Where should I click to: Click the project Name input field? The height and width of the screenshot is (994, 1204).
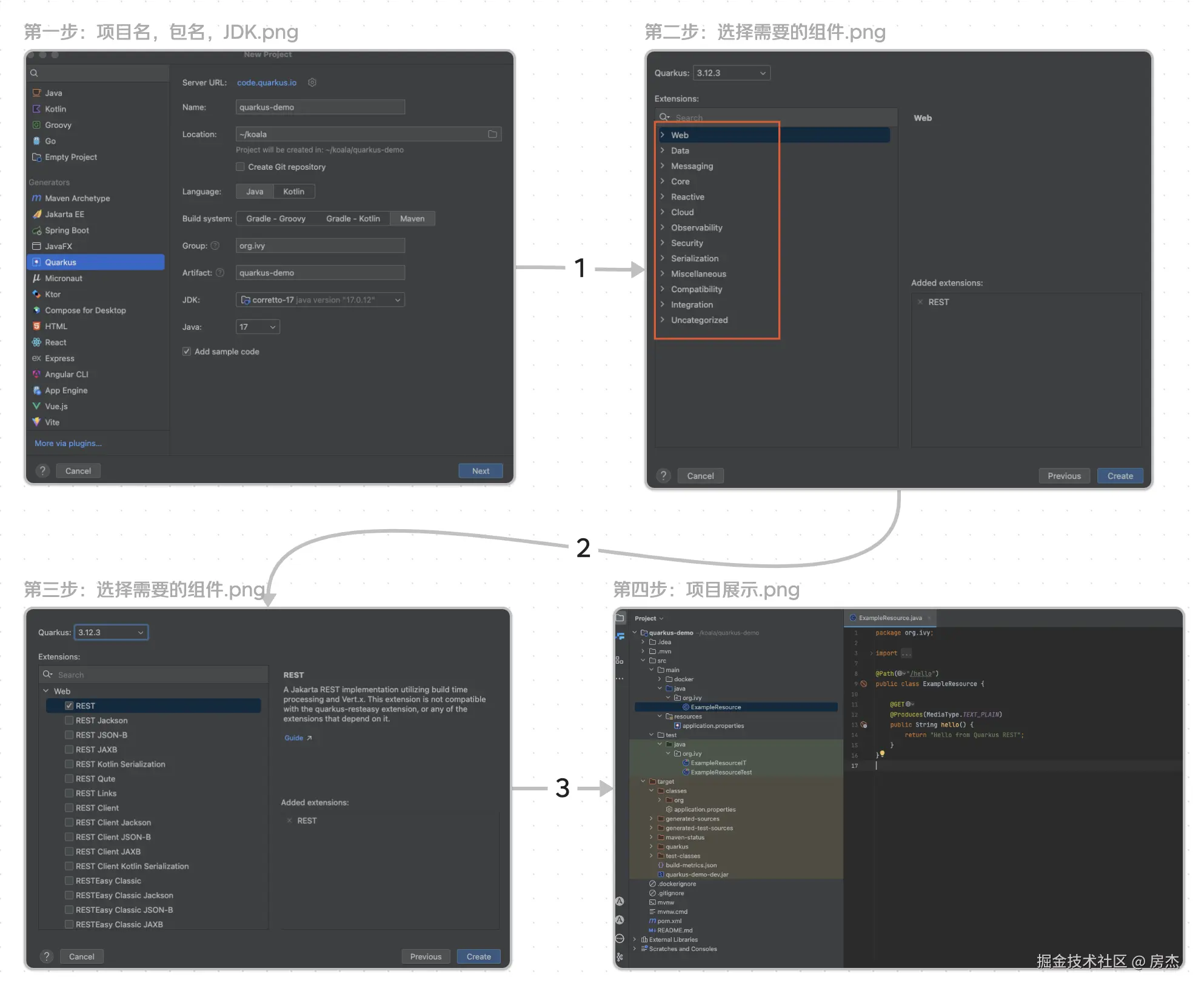(320, 107)
